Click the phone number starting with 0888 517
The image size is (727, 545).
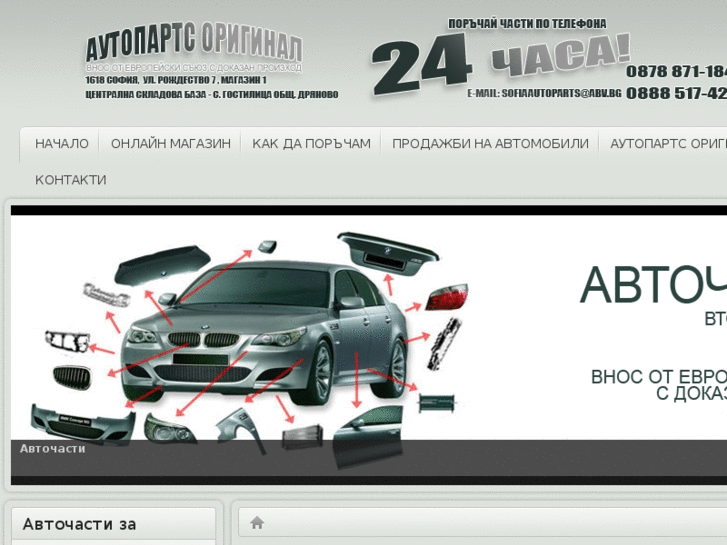click(x=676, y=93)
